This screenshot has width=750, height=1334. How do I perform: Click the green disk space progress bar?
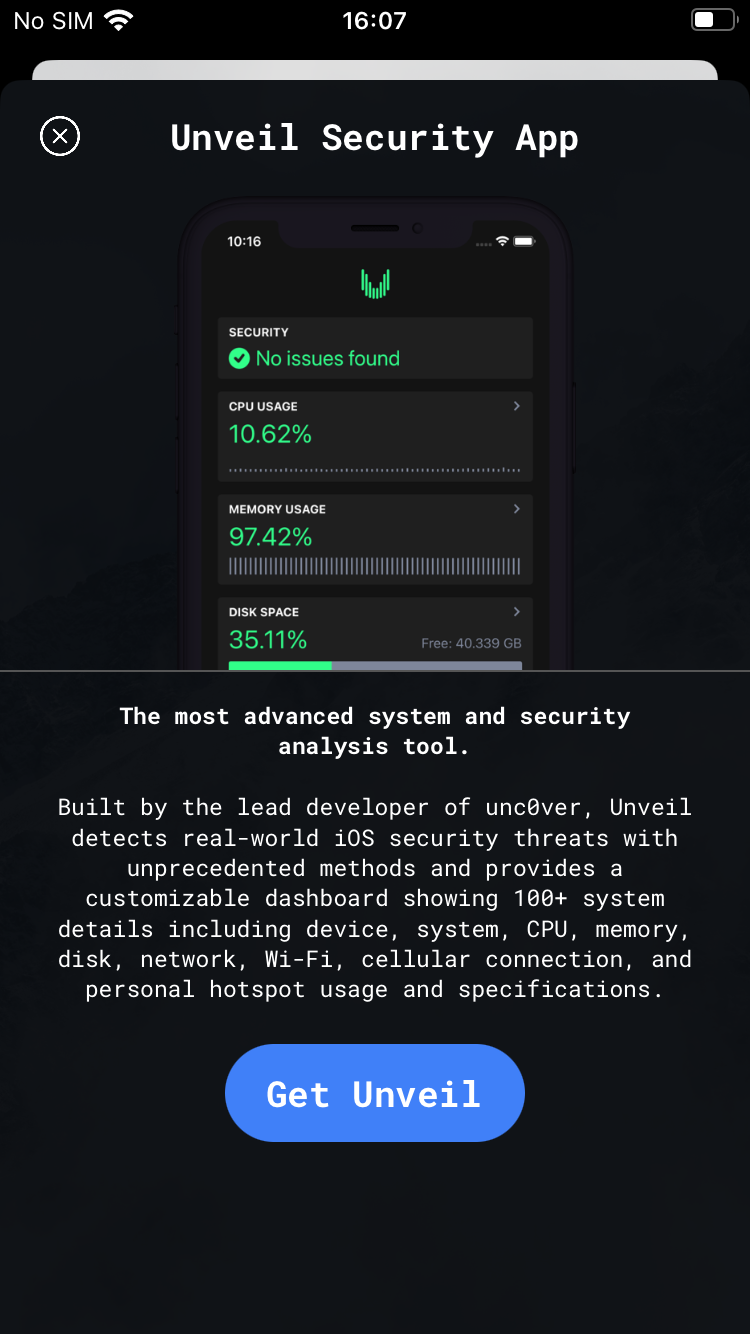[280, 665]
